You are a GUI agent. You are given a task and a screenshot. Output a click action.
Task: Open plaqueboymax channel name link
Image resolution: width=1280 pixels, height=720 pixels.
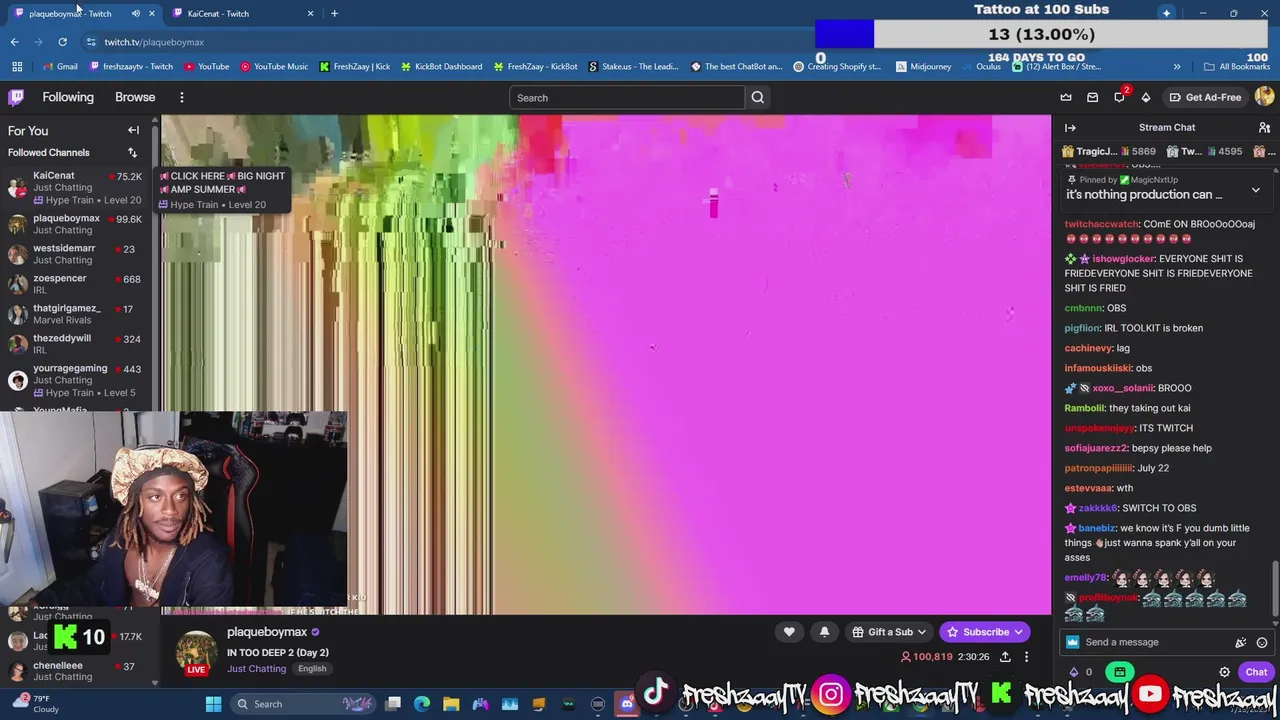(x=267, y=632)
